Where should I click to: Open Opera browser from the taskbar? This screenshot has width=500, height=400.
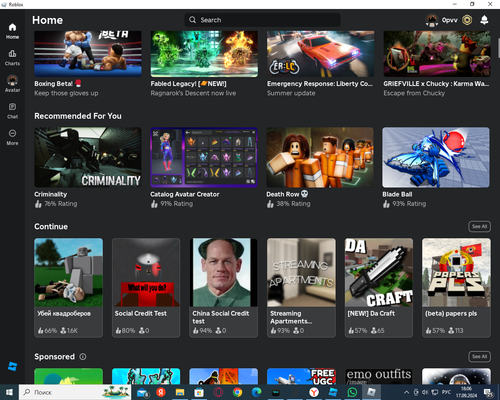[218, 392]
